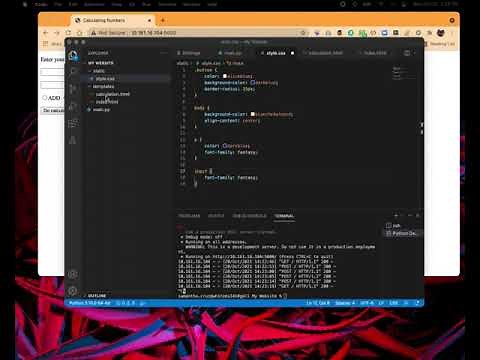Open the Extensions view in the activity bar
The width and height of the screenshot is (480, 360).
click(73, 123)
